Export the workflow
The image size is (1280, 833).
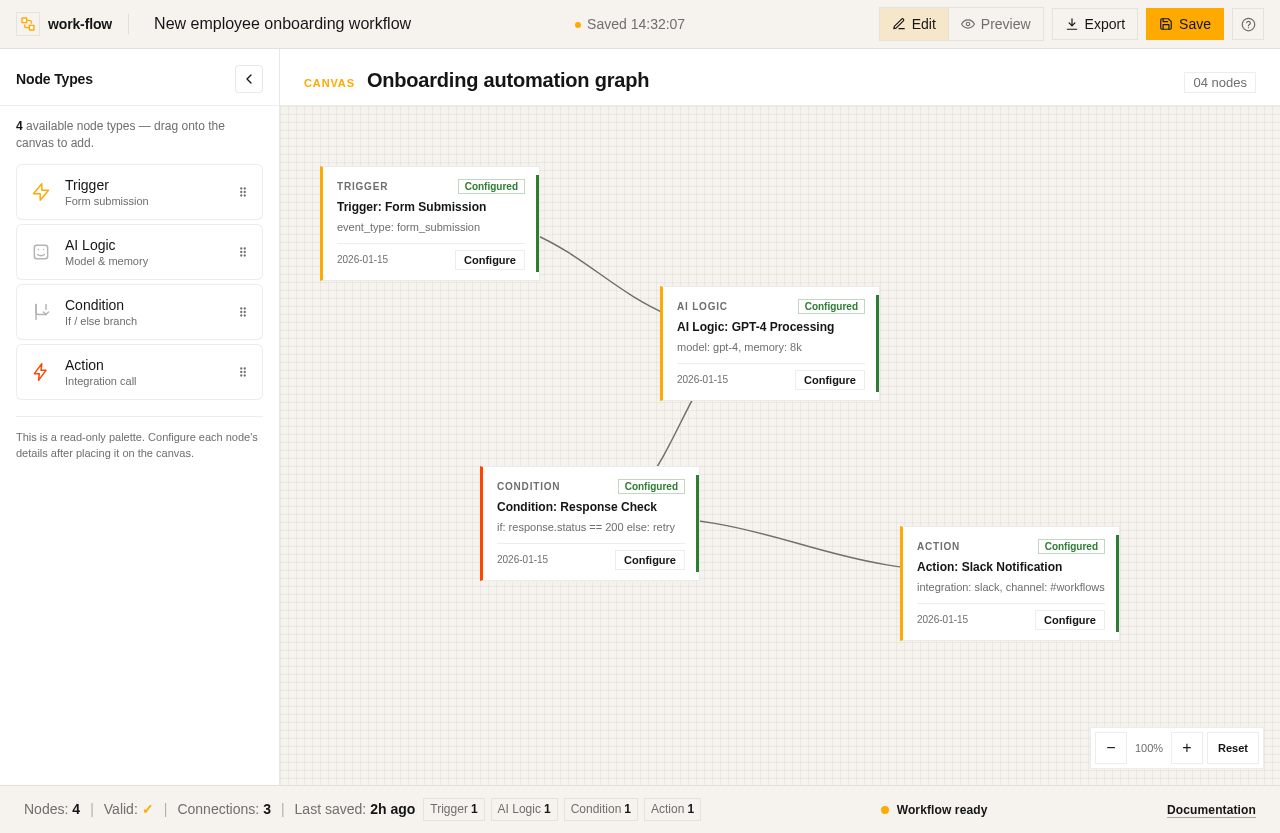[1095, 24]
